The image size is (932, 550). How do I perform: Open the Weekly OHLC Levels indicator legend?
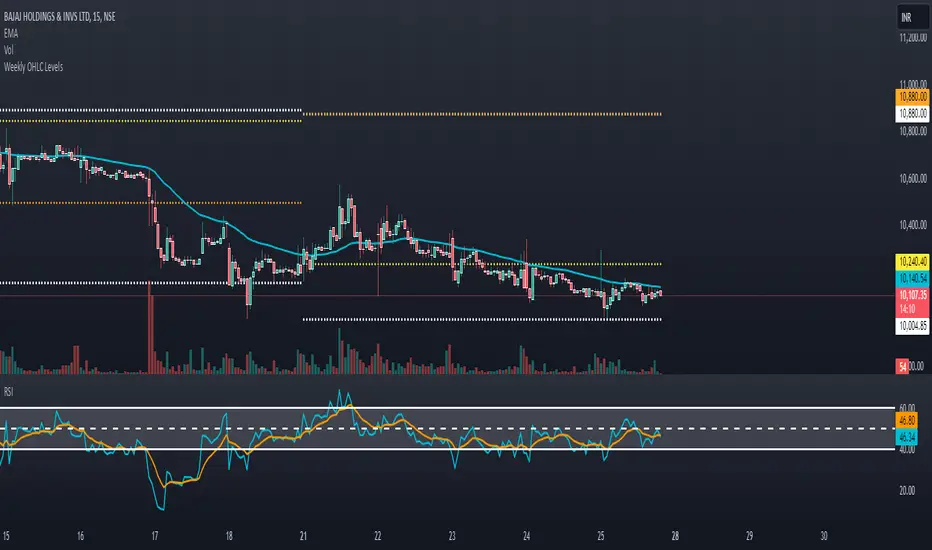click(33, 67)
